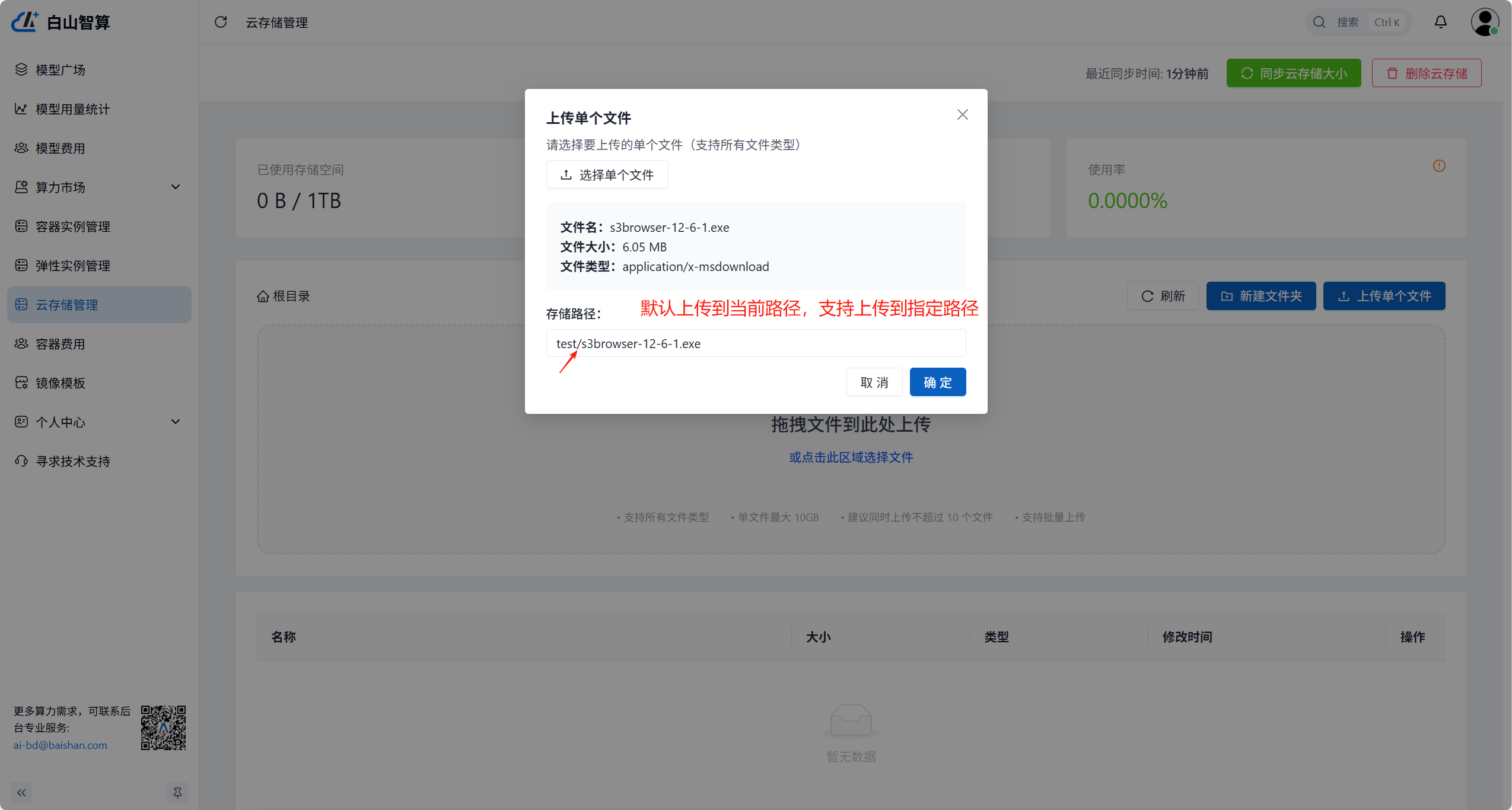Click the 寻求技术支持 headset icon

[x=21, y=461]
